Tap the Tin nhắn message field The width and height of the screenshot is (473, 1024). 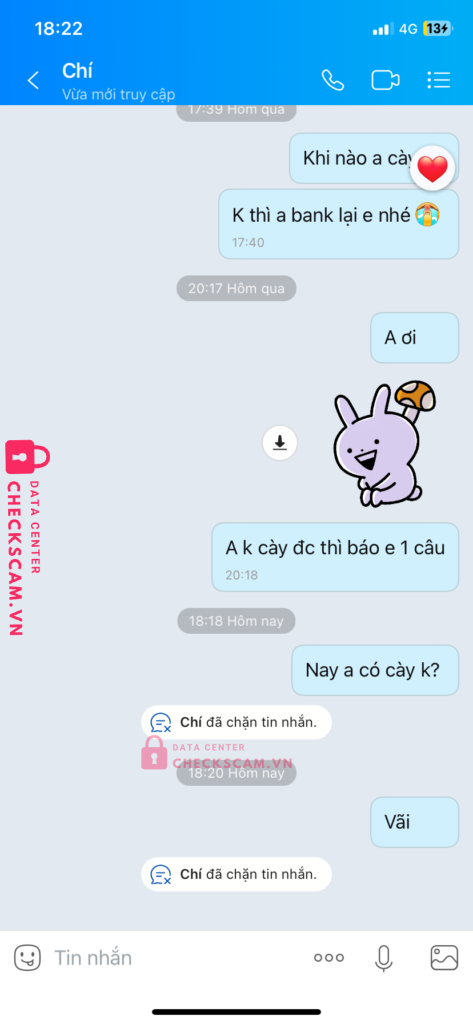[x=176, y=958]
